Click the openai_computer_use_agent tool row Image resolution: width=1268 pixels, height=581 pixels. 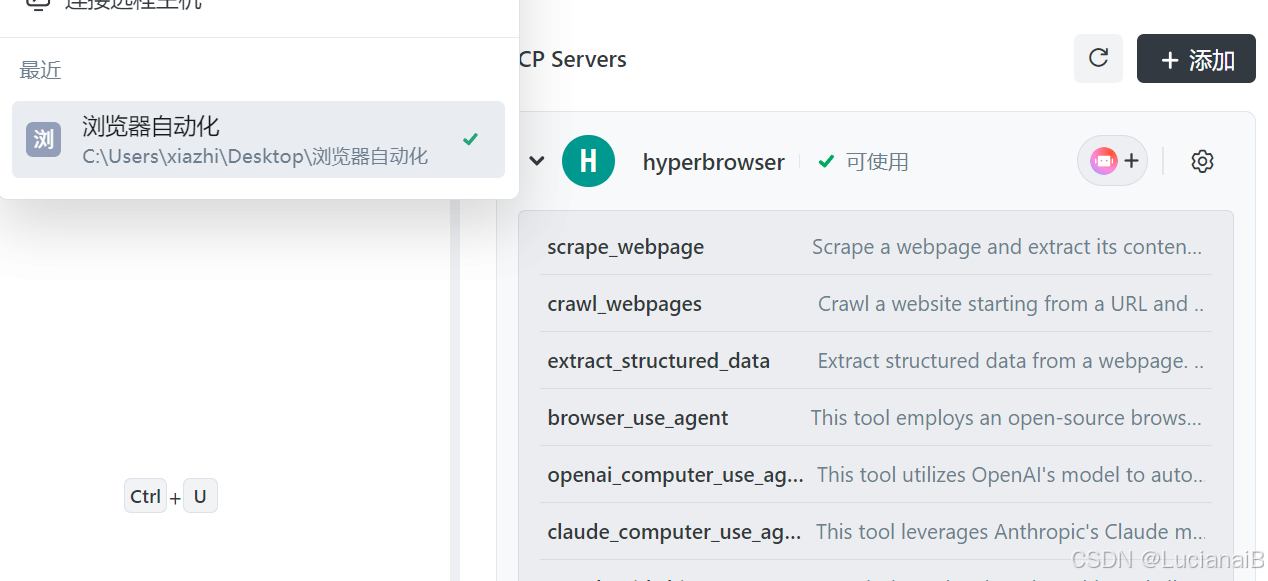pos(875,475)
